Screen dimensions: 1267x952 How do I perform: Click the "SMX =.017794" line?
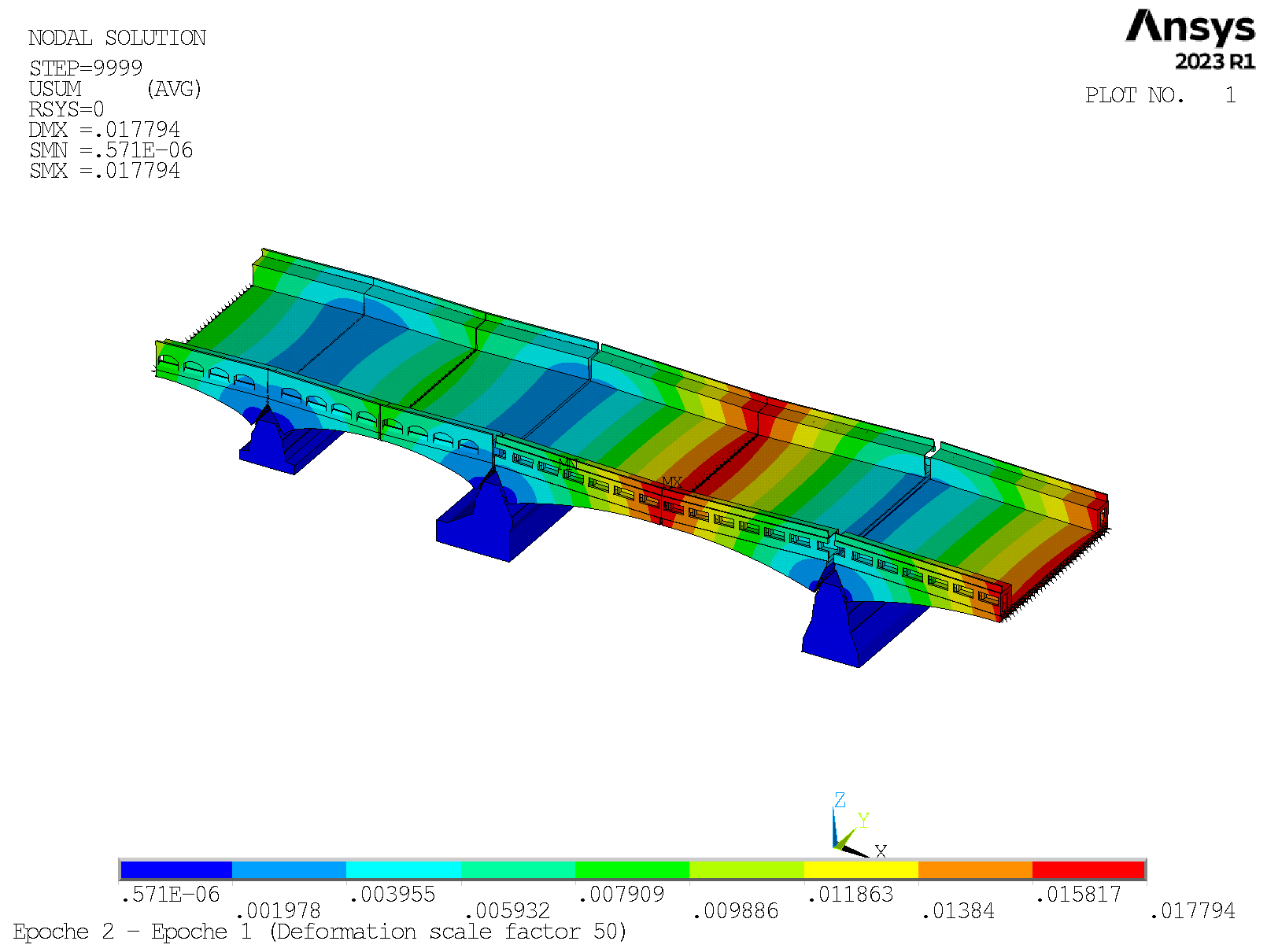[104, 171]
